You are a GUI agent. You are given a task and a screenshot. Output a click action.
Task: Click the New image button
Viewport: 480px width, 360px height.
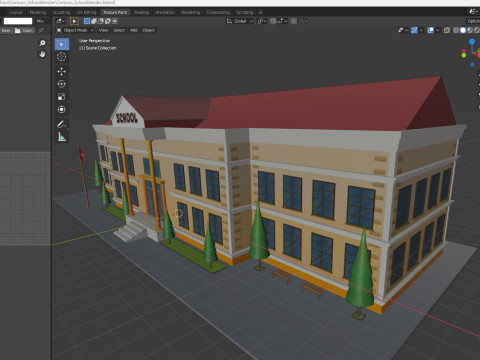[x=6, y=30]
